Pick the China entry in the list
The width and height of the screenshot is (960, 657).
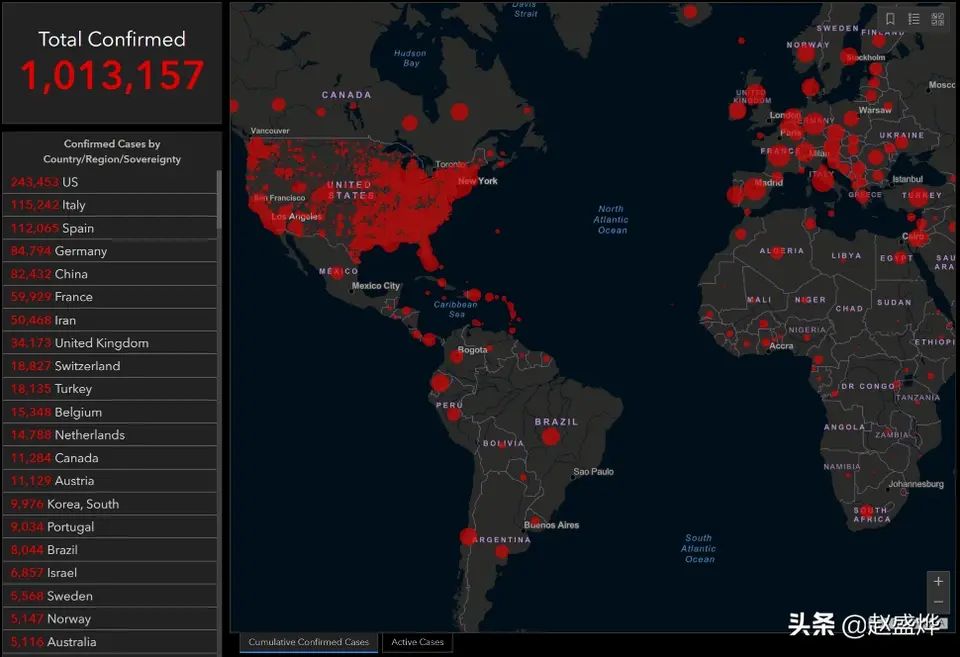(x=110, y=274)
